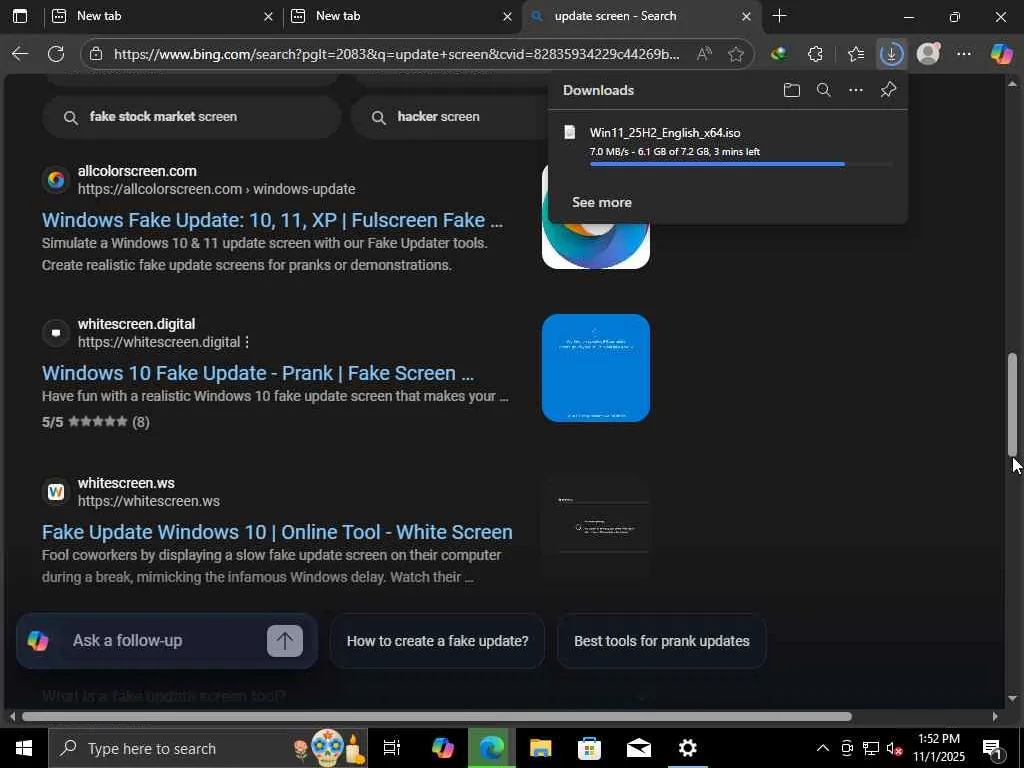The width and height of the screenshot is (1024, 768).
Task: Open downloads folder icon in Downloads panel
Action: click(792, 90)
